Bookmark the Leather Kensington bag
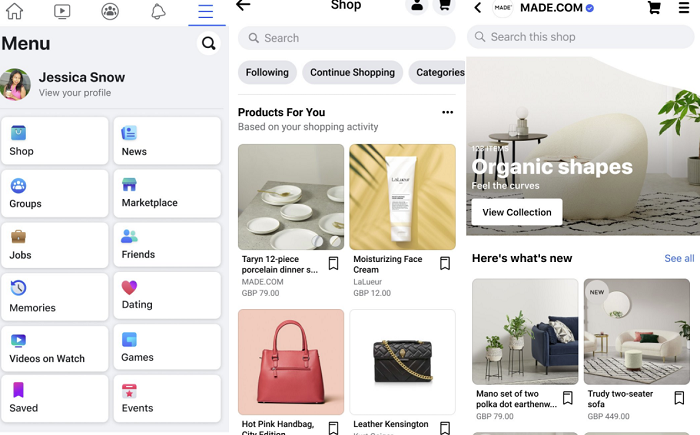Screen dimensions: 700x435 pos(445,428)
